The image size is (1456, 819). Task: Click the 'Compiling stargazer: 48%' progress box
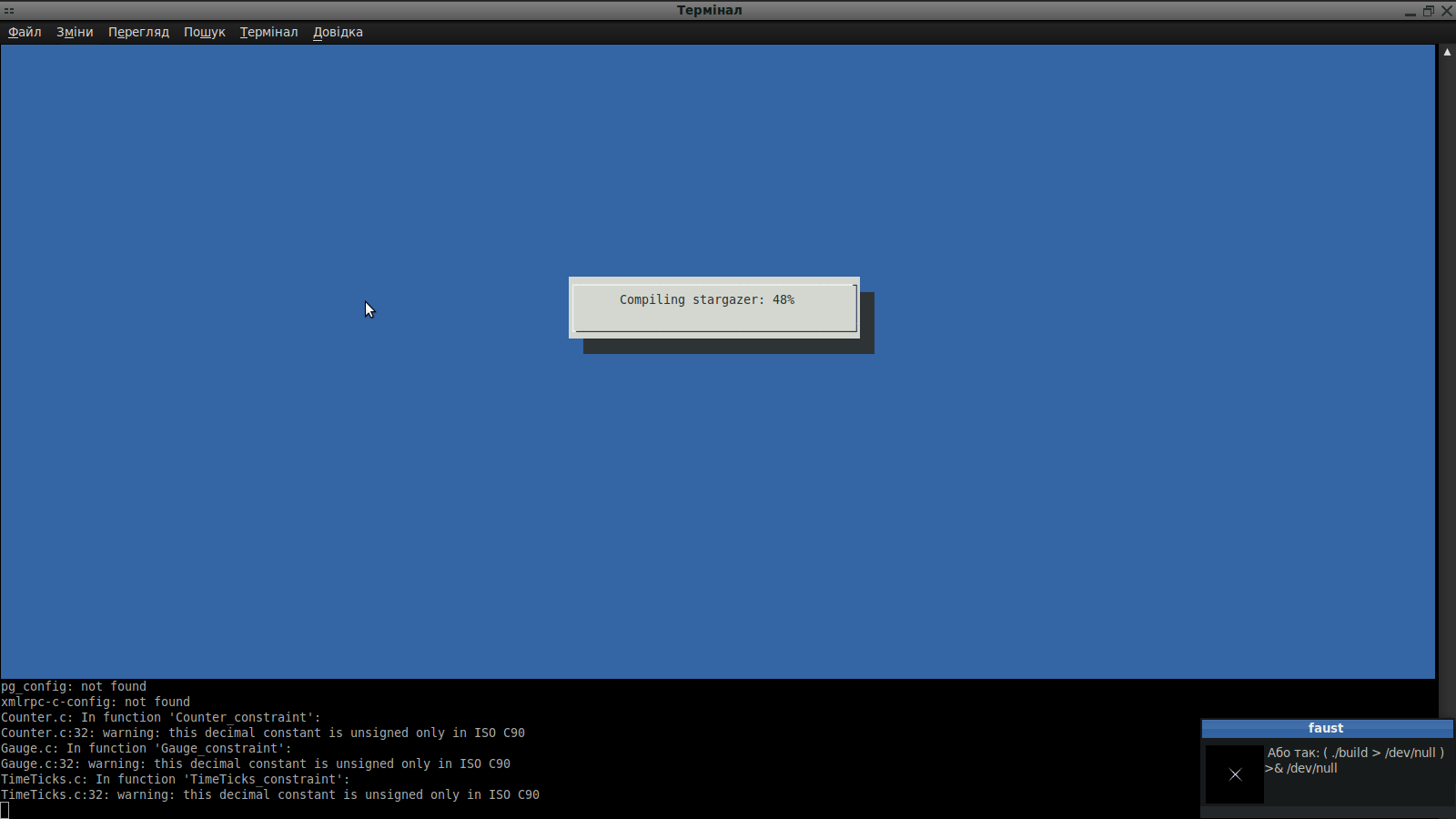point(714,308)
